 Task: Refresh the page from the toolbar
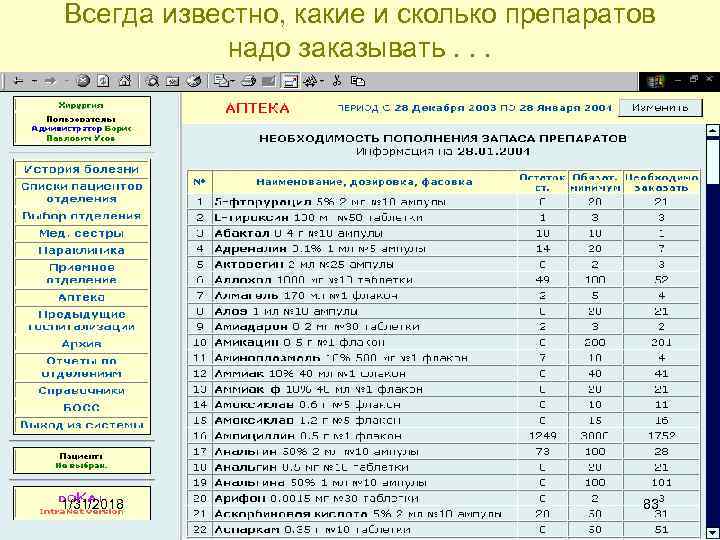[x=103, y=81]
